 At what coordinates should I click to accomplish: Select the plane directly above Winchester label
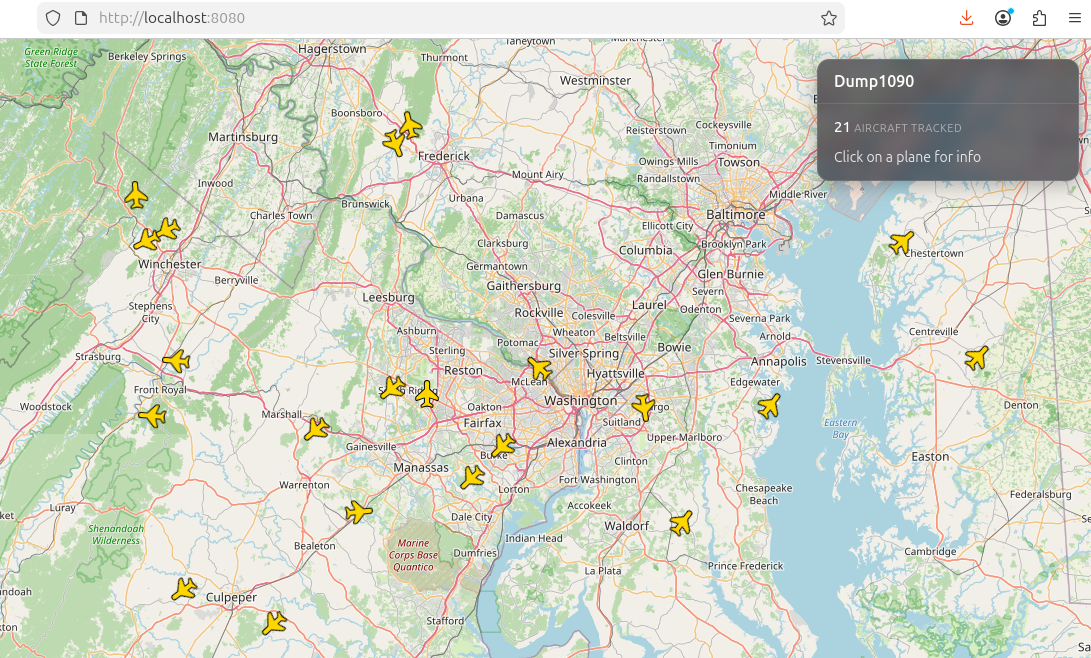tap(146, 240)
